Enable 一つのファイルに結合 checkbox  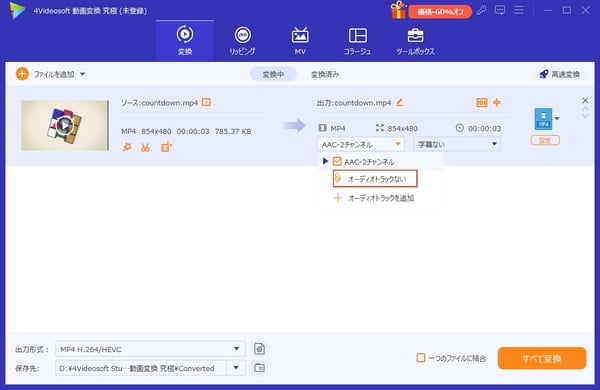pyautogui.click(x=421, y=358)
